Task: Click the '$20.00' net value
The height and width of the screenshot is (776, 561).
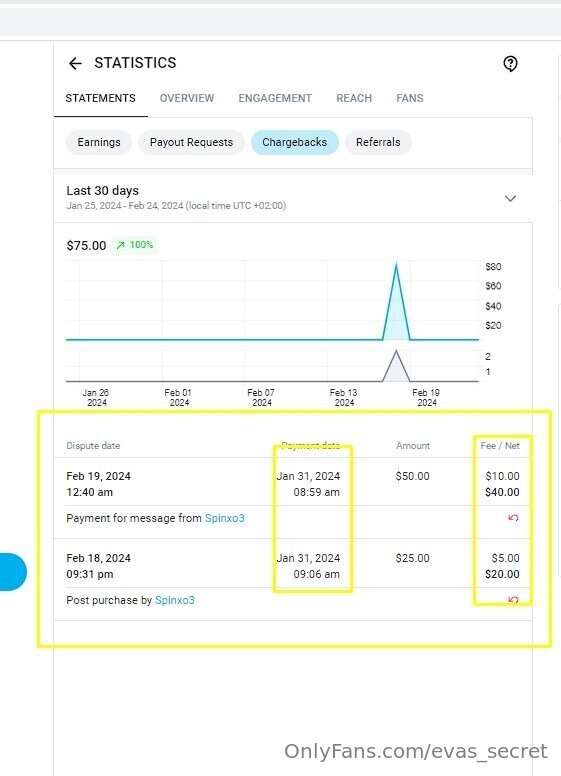Action: coord(502,575)
